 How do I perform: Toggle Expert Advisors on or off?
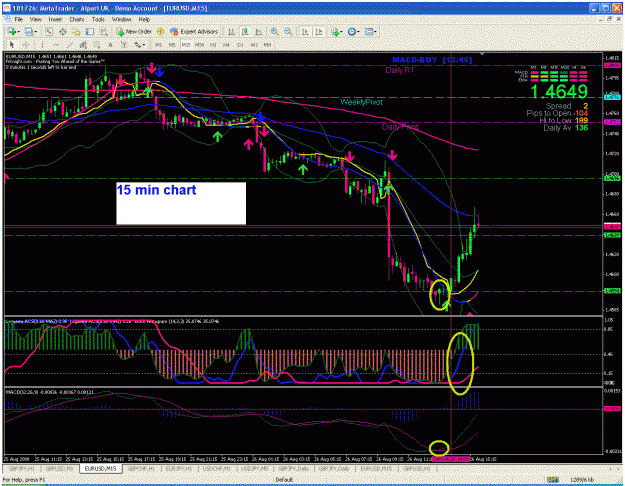194,32
